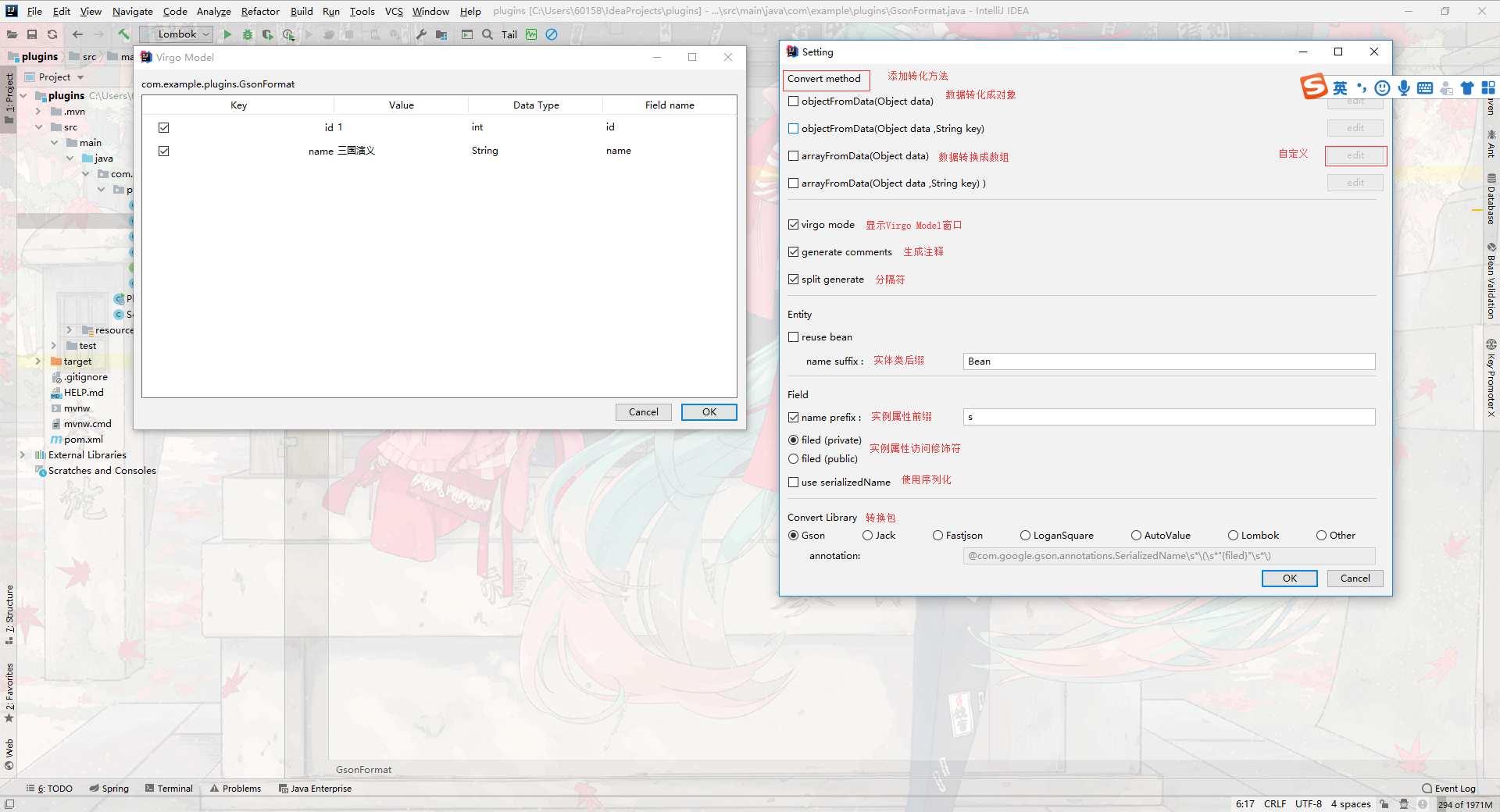Click the memory indicator 294 of 1971M
Screen dimensions: 1500x812
pos(1465,804)
